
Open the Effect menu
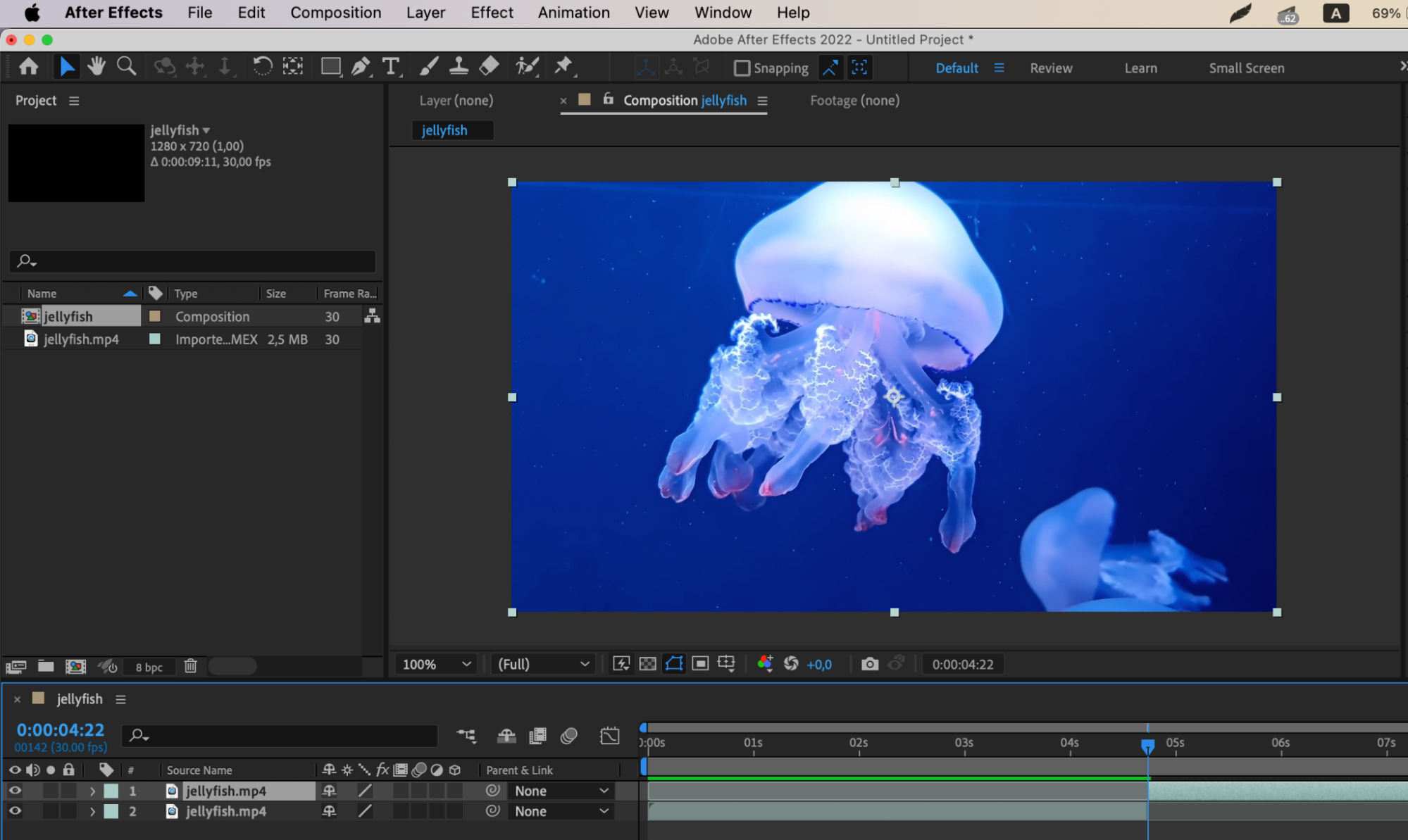pyautogui.click(x=492, y=13)
